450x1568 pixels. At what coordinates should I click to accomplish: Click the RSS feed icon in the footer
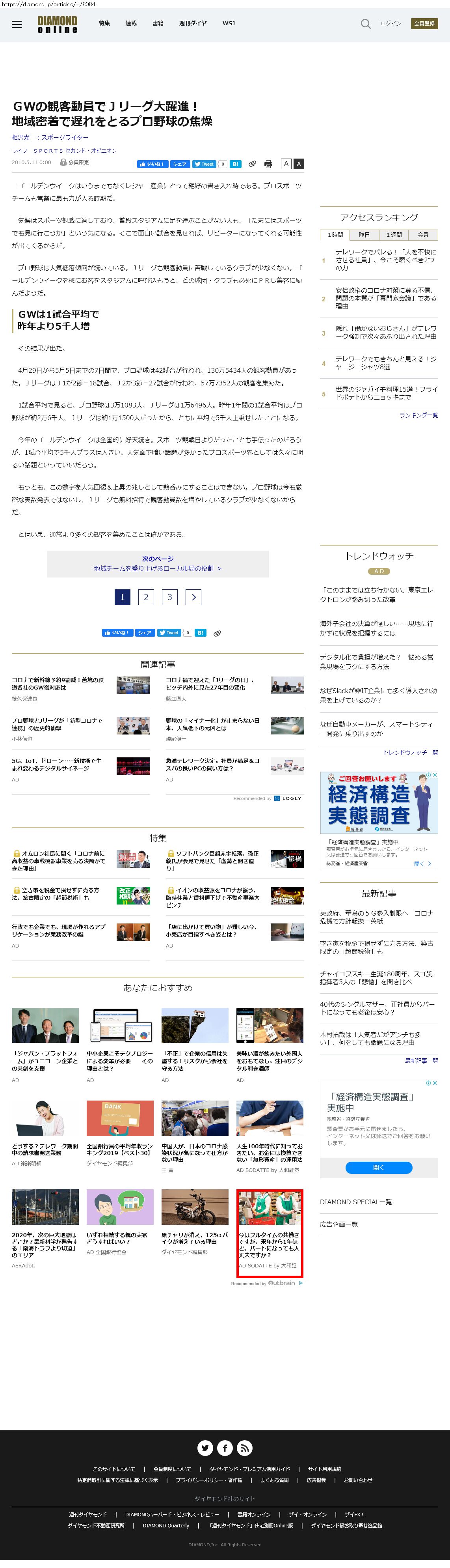coord(244,1448)
